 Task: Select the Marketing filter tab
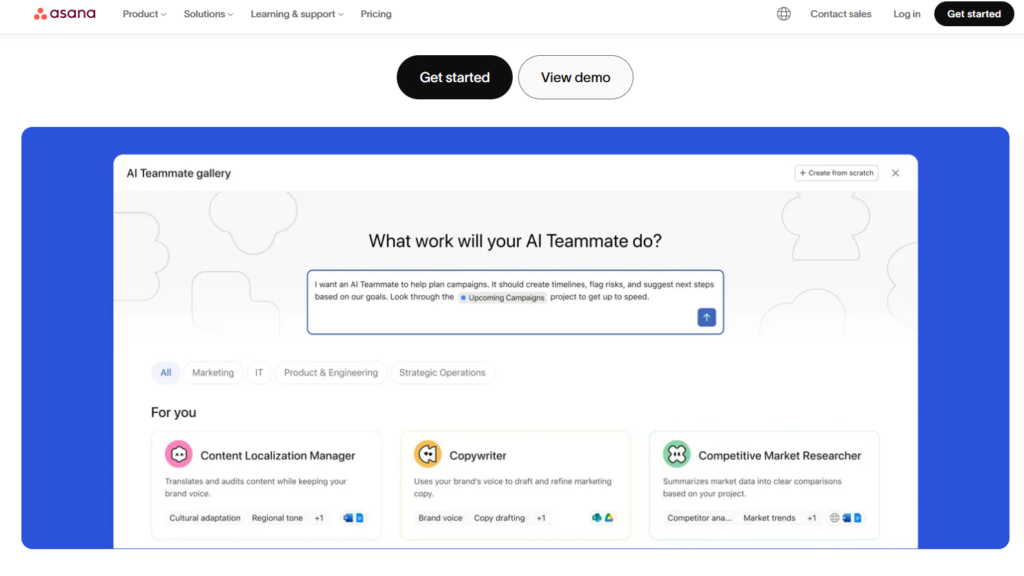click(213, 372)
